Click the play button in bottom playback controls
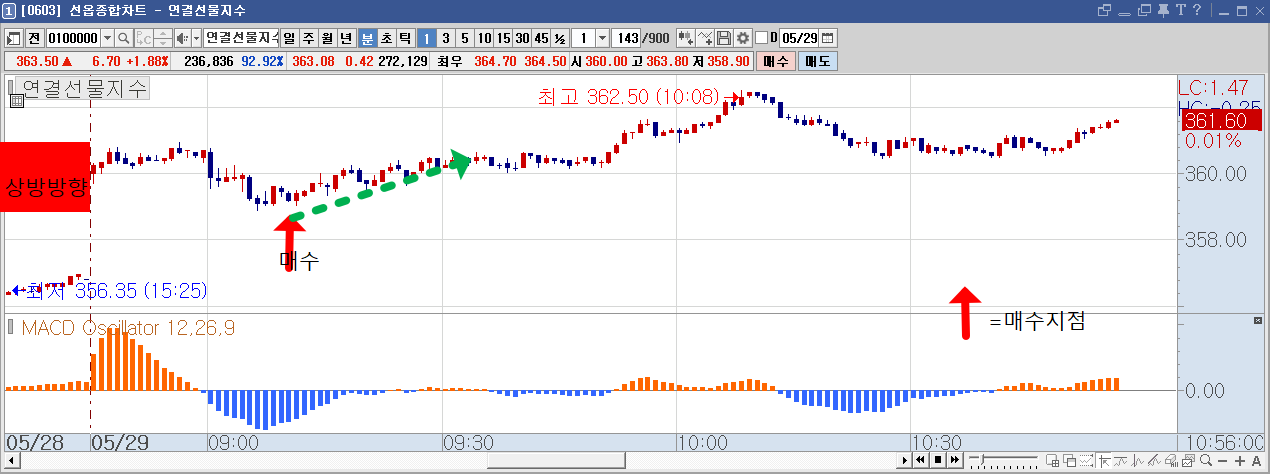Image resolution: width=1270 pixels, height=474 pixels. tap(905, 461)
